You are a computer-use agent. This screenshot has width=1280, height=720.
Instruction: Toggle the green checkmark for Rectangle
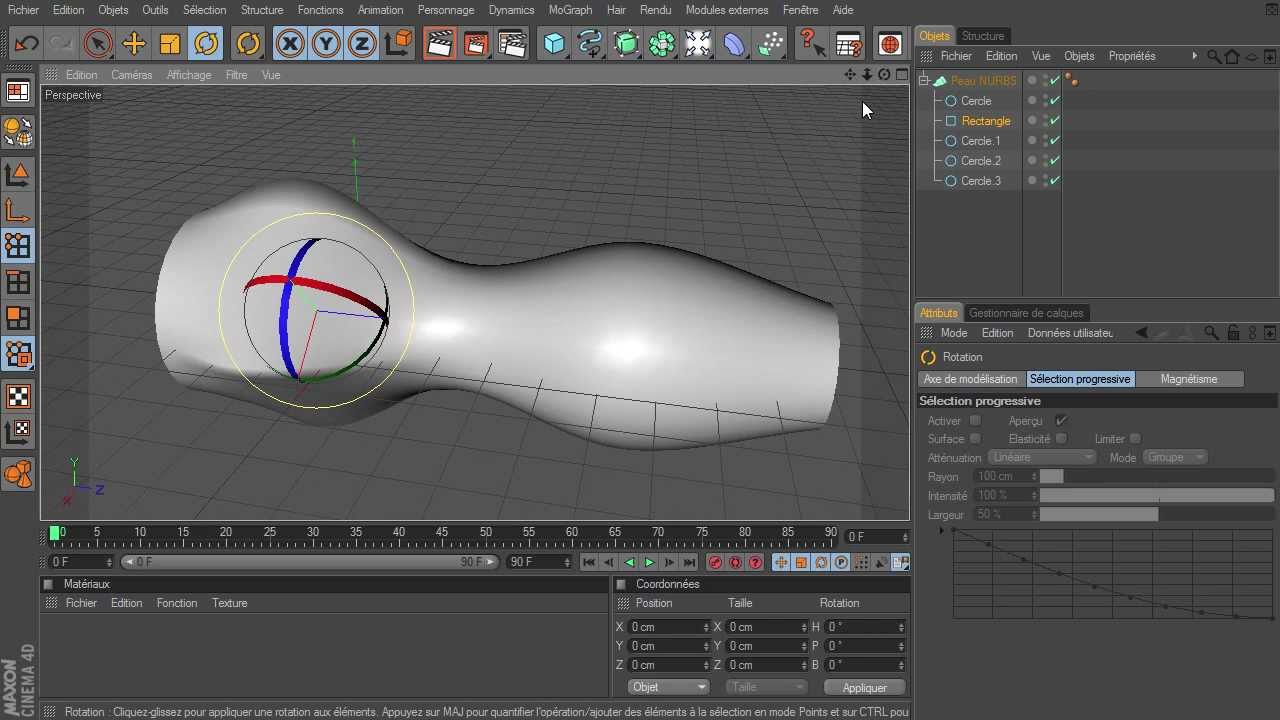[1055, 121]
